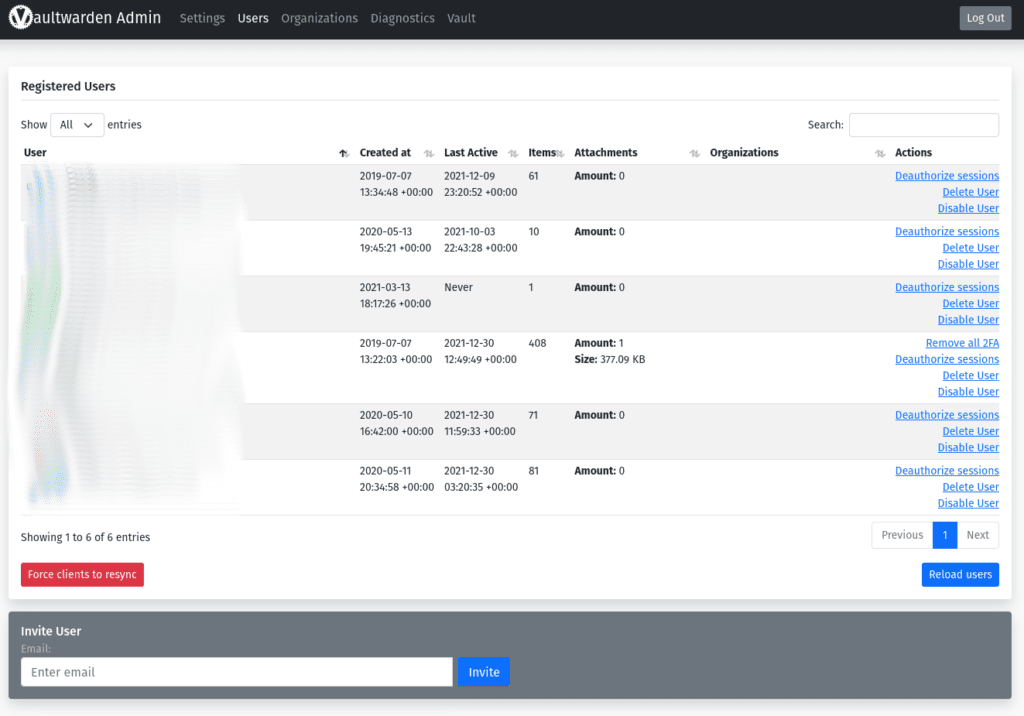Viewport: 1024px width, 716px height.
Task: Click 'Showing 1 to 6 of 6 entries'
Action: [x=86, y=537]
